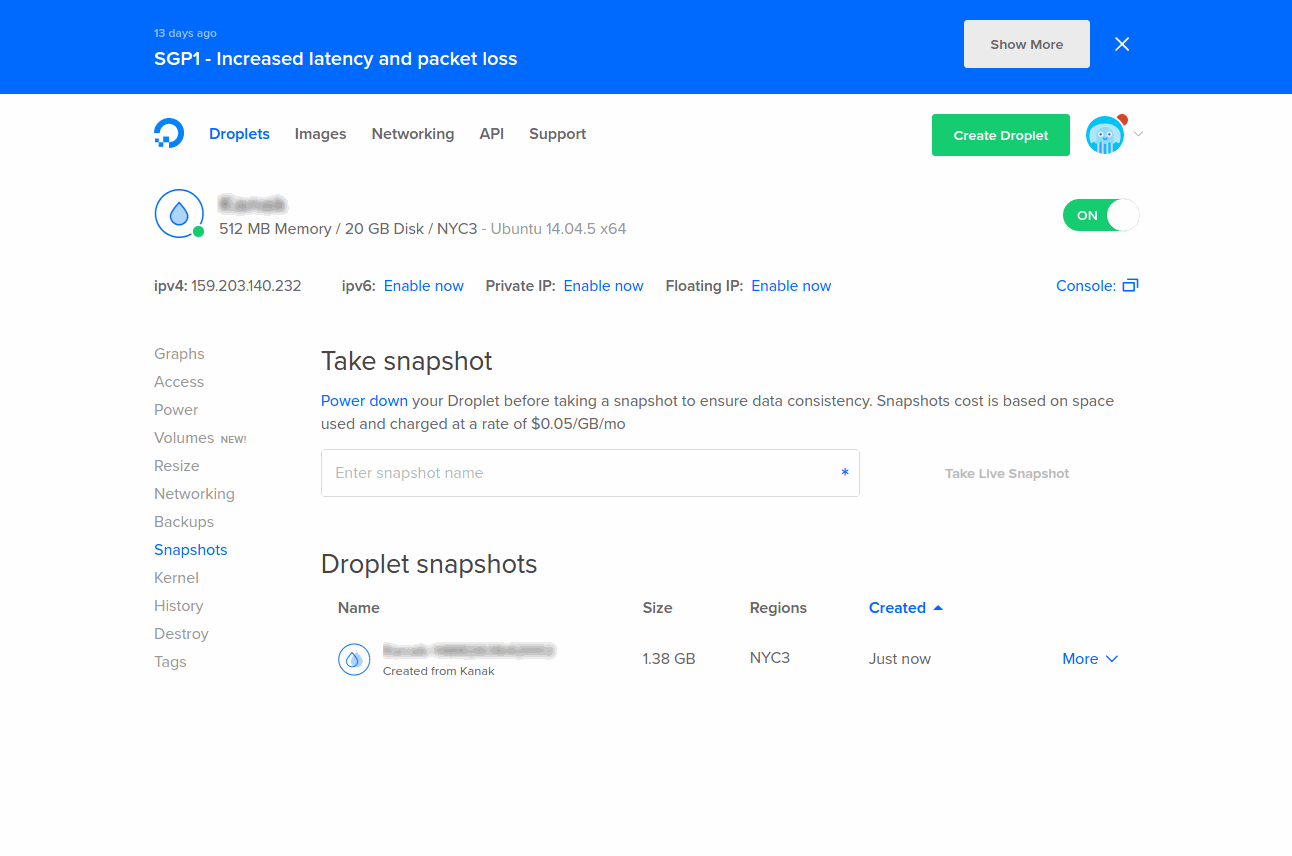Expand the account menu chevron
Image resolution: width=1292 pixels, height=856 pixels.
pyautogui.click(x=1138, y=134)
